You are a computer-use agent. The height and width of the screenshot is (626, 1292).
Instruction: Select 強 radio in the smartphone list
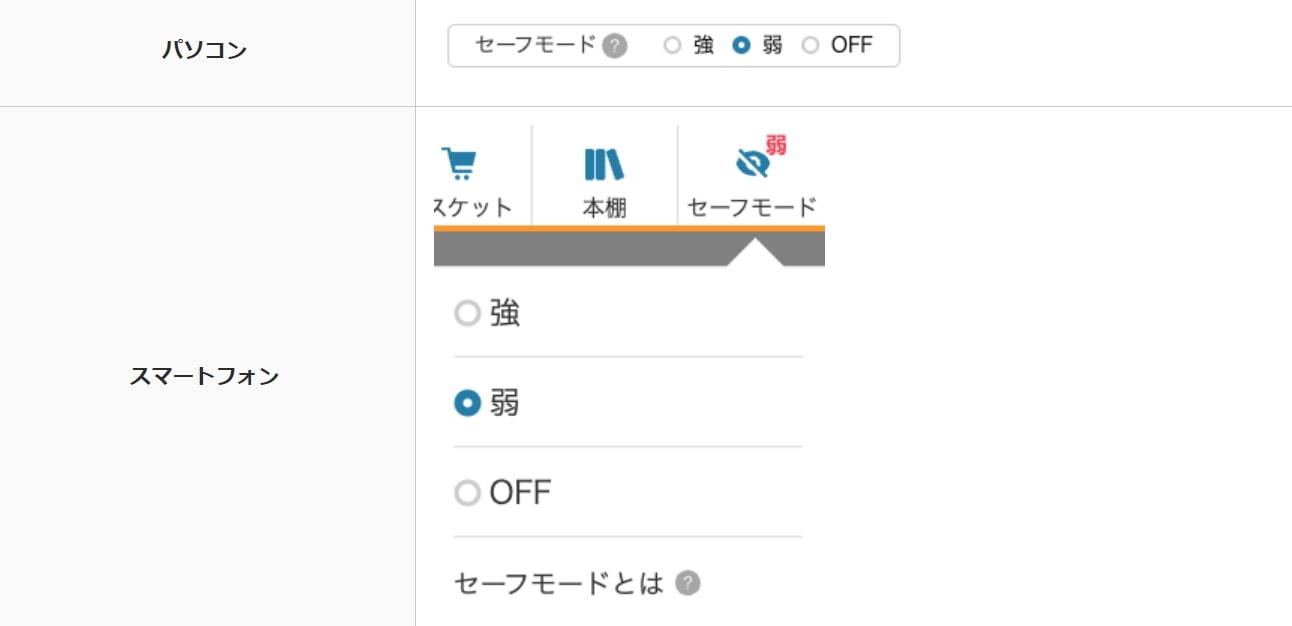click(467, 314)
